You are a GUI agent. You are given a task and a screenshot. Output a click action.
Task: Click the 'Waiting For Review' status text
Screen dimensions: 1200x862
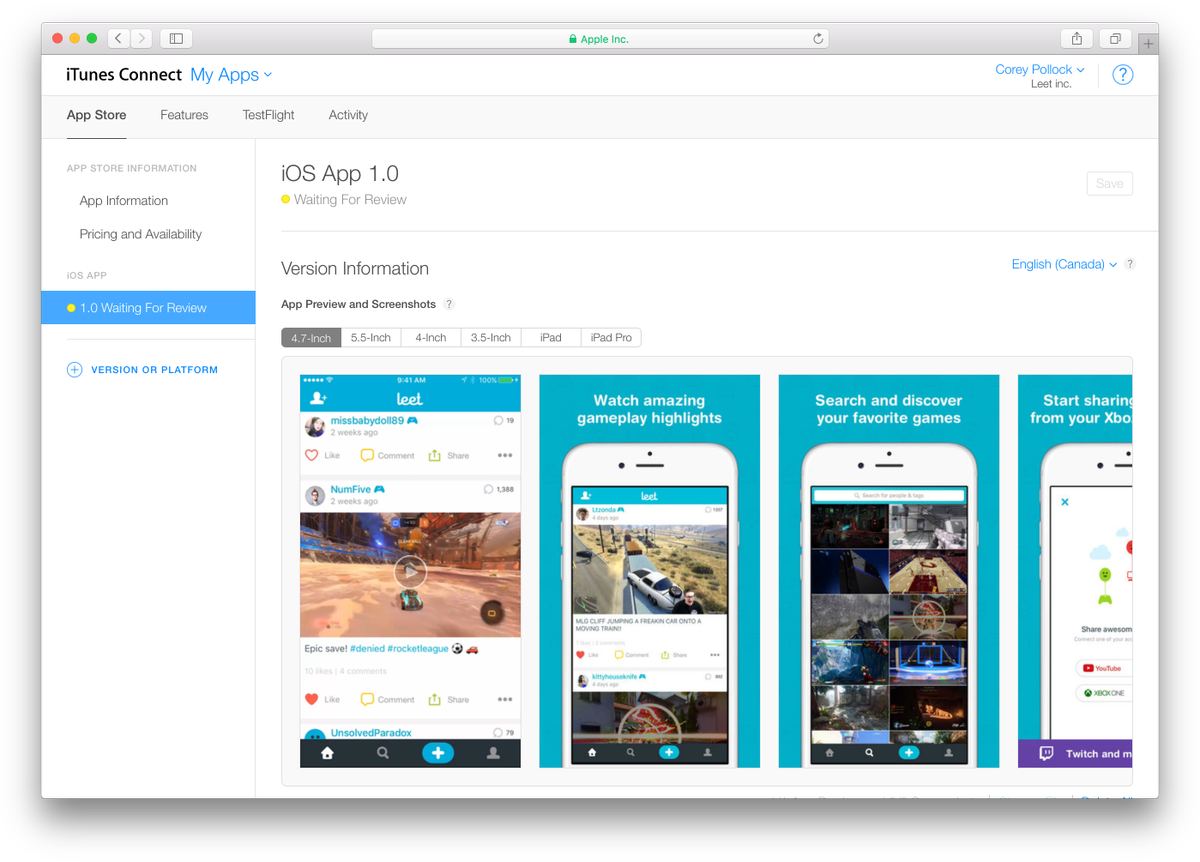click(x=350, y=200)
